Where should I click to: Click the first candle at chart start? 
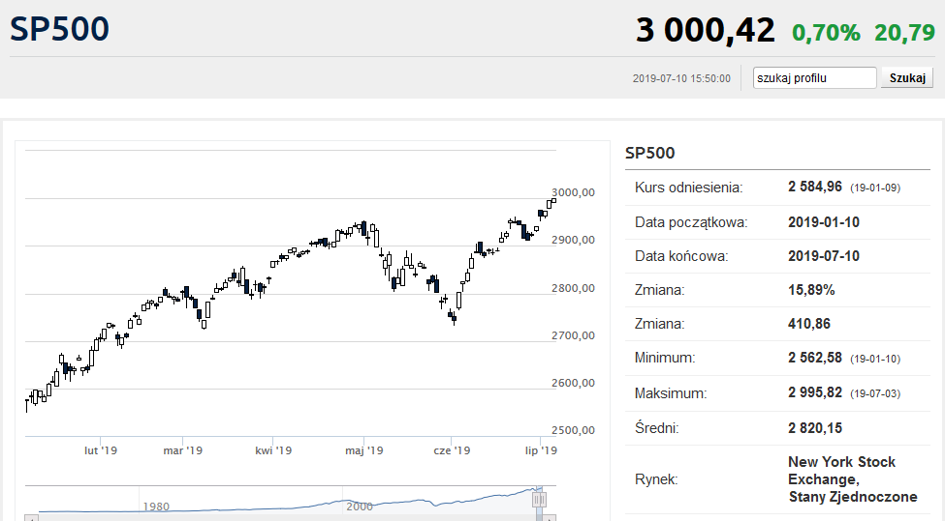point(27,403)
